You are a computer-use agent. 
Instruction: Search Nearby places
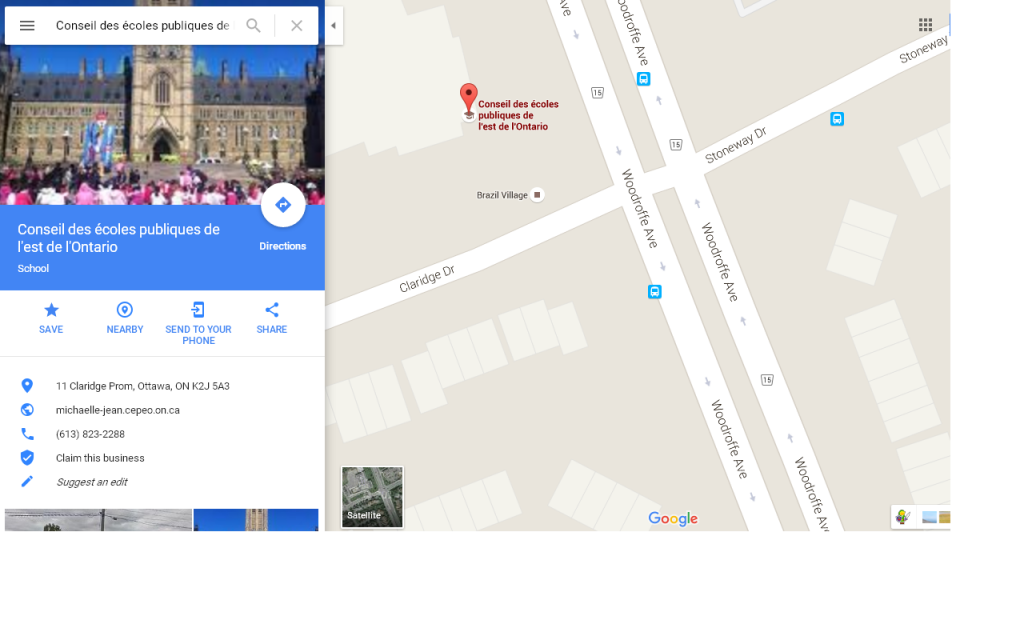(x=125, y=317)
